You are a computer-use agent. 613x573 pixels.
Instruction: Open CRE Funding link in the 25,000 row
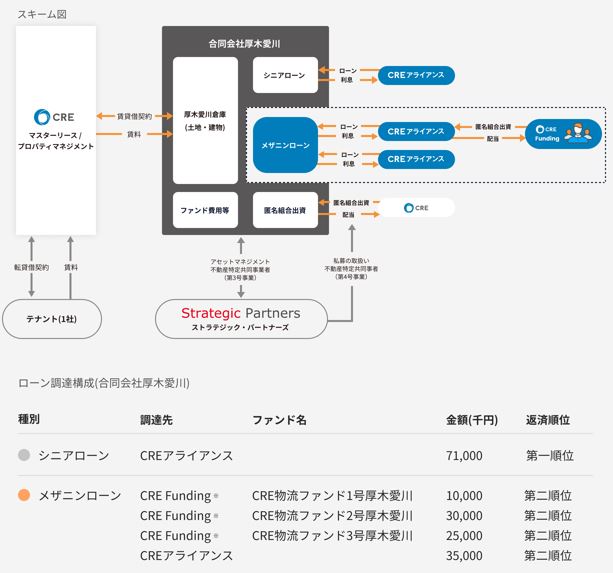point(176,535)
